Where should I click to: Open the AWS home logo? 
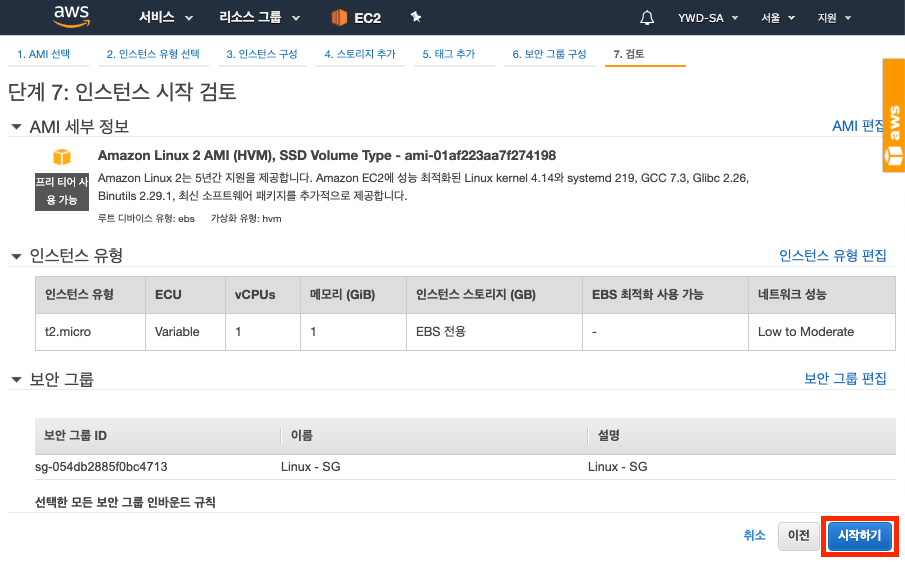[72, 17]
